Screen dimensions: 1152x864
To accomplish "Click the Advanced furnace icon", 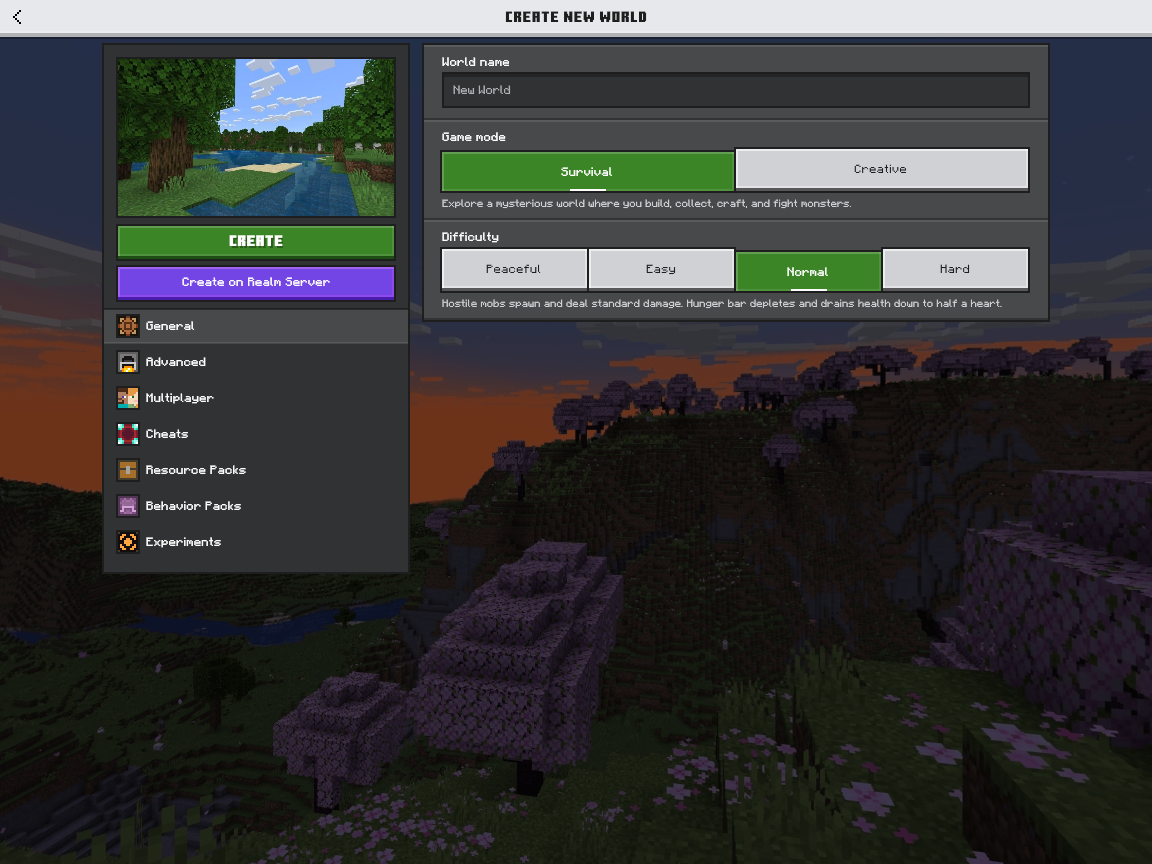I will [x=127, y=362].
